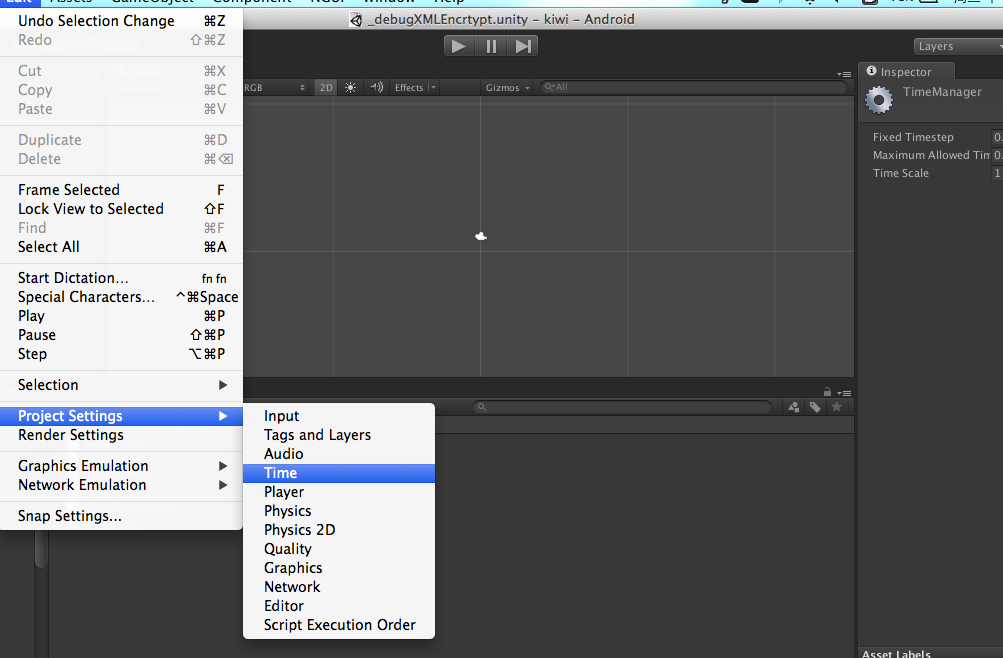This screenshot has width=1003, height=658.
Task: Click the project panel search field
Action: point(622,407)
